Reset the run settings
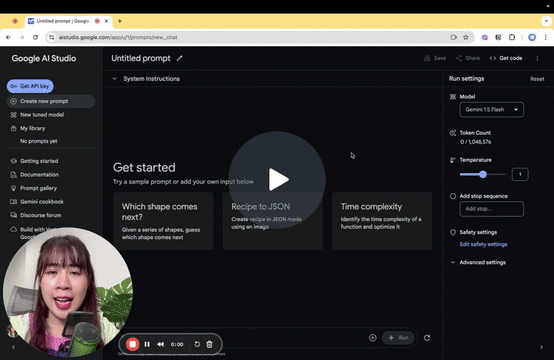 [537, 79]
